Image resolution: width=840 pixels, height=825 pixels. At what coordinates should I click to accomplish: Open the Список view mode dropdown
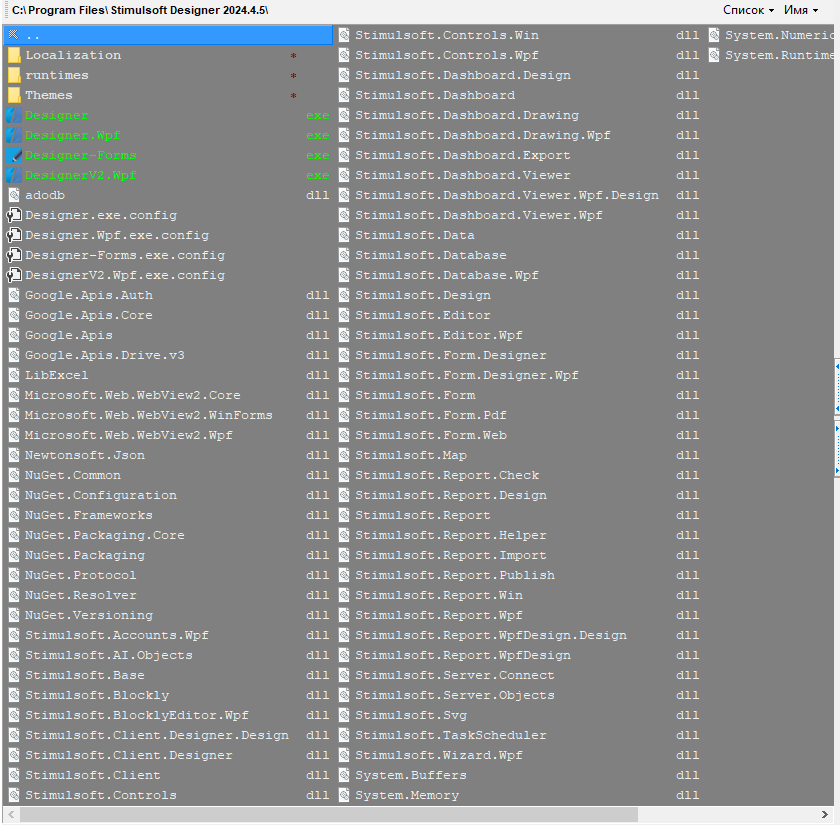pos(748,10)
